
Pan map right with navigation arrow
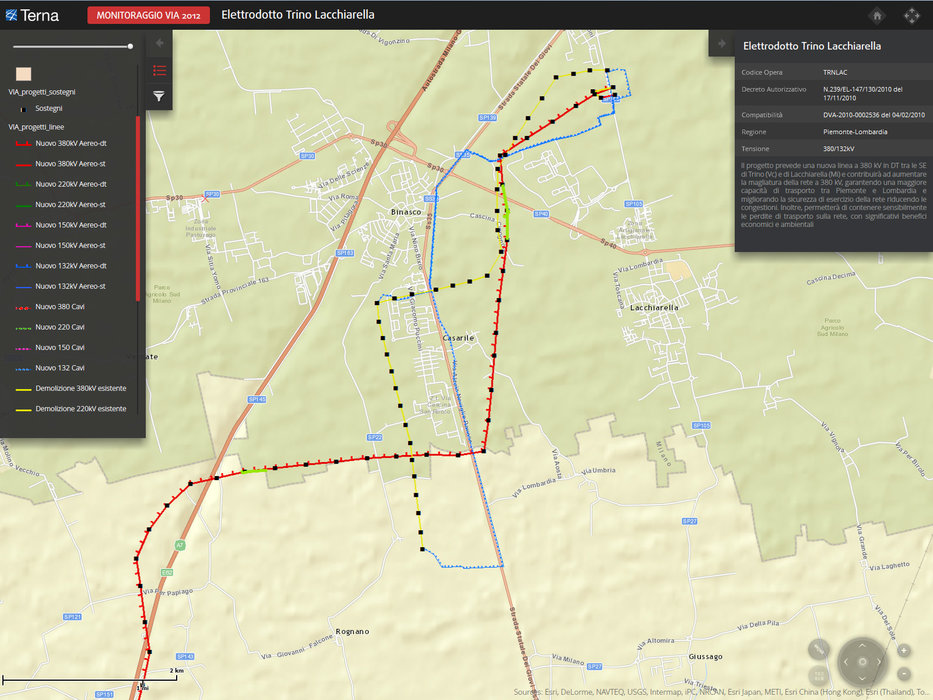click(x=878, y=661)
